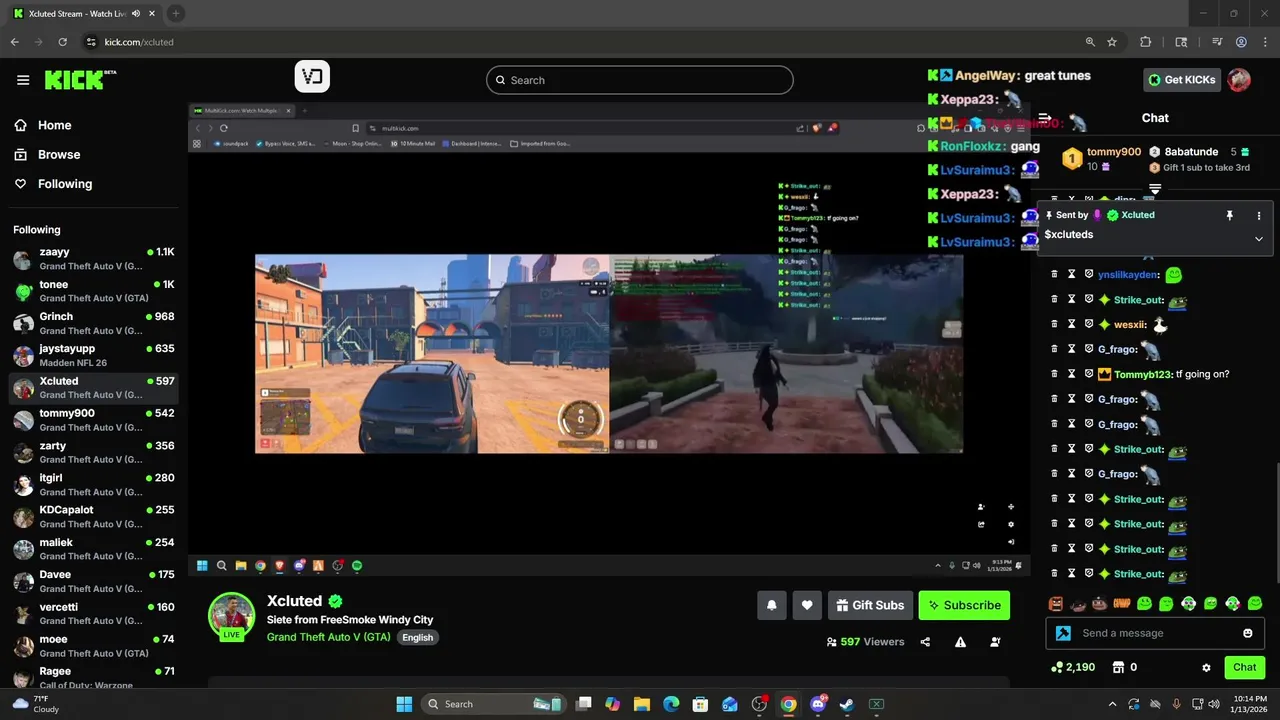
Task: Click the Send a message input
Action: pyautogui.click(x=1155, y=633)
